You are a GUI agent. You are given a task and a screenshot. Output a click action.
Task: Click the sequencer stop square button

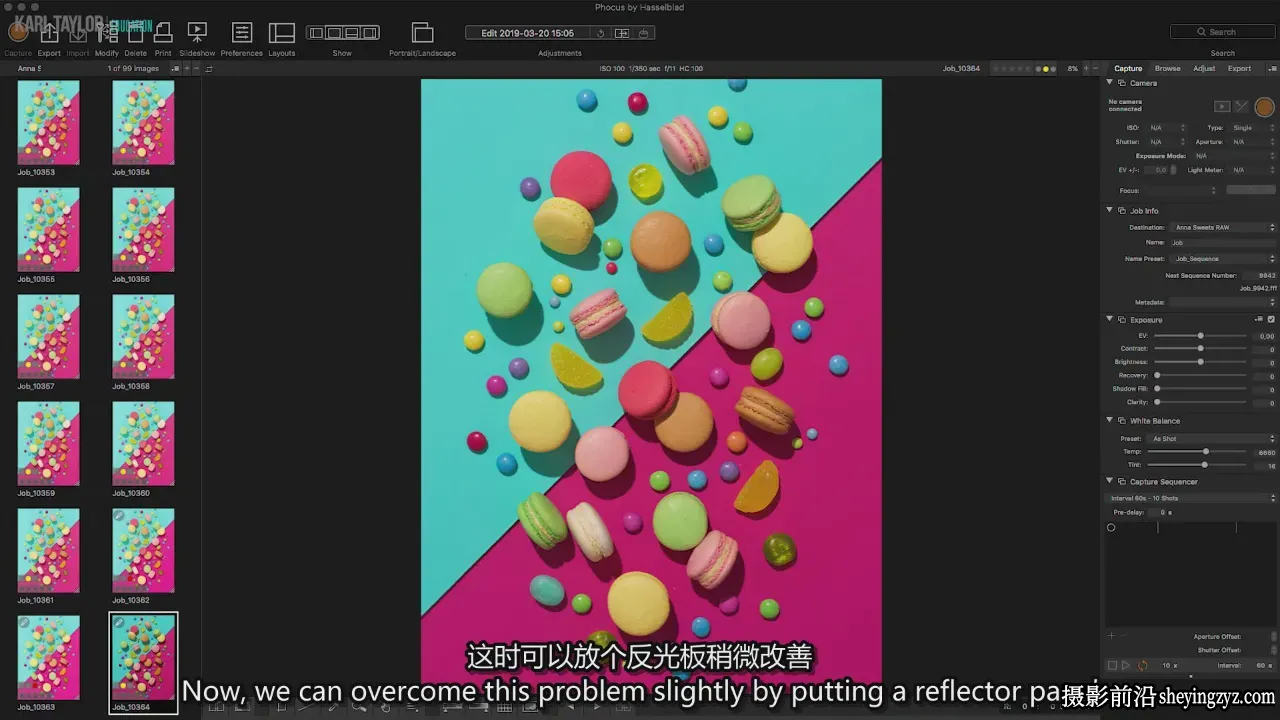coord(1111,665)
